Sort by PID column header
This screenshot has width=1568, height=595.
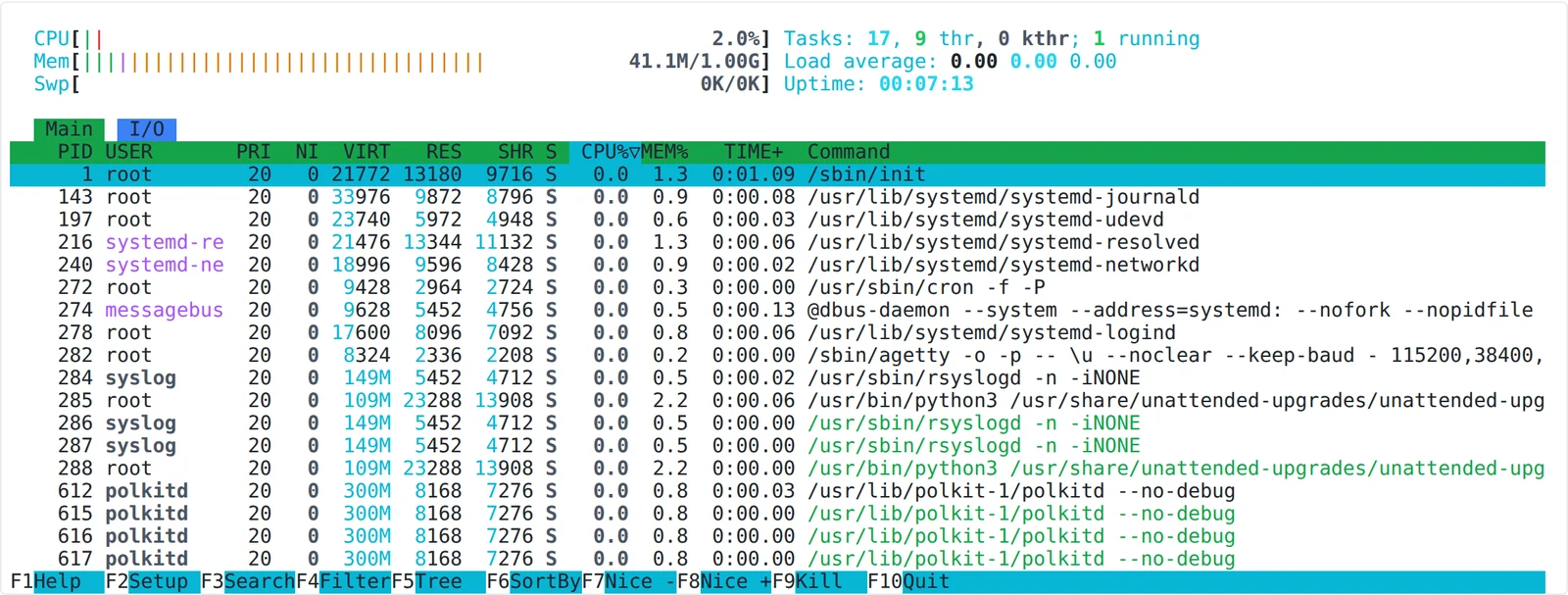(74, 152)
